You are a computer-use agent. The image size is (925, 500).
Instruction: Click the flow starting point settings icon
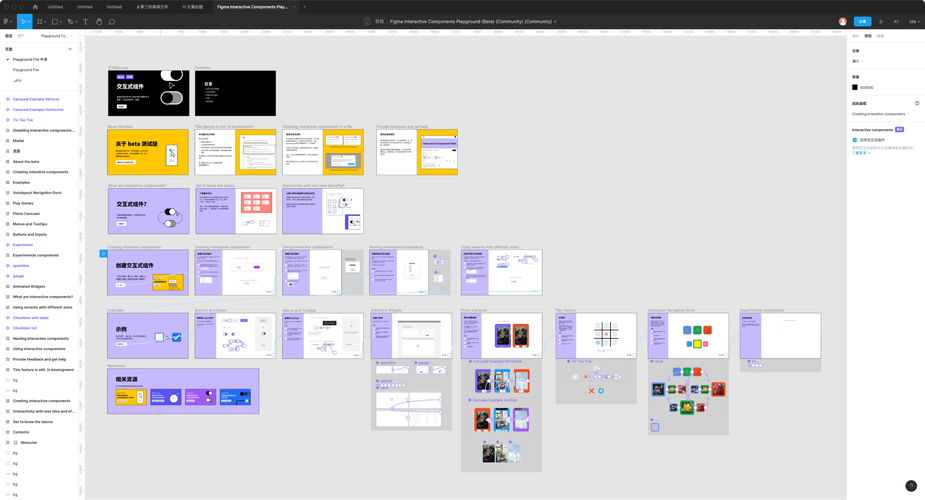tap(917, 103)
